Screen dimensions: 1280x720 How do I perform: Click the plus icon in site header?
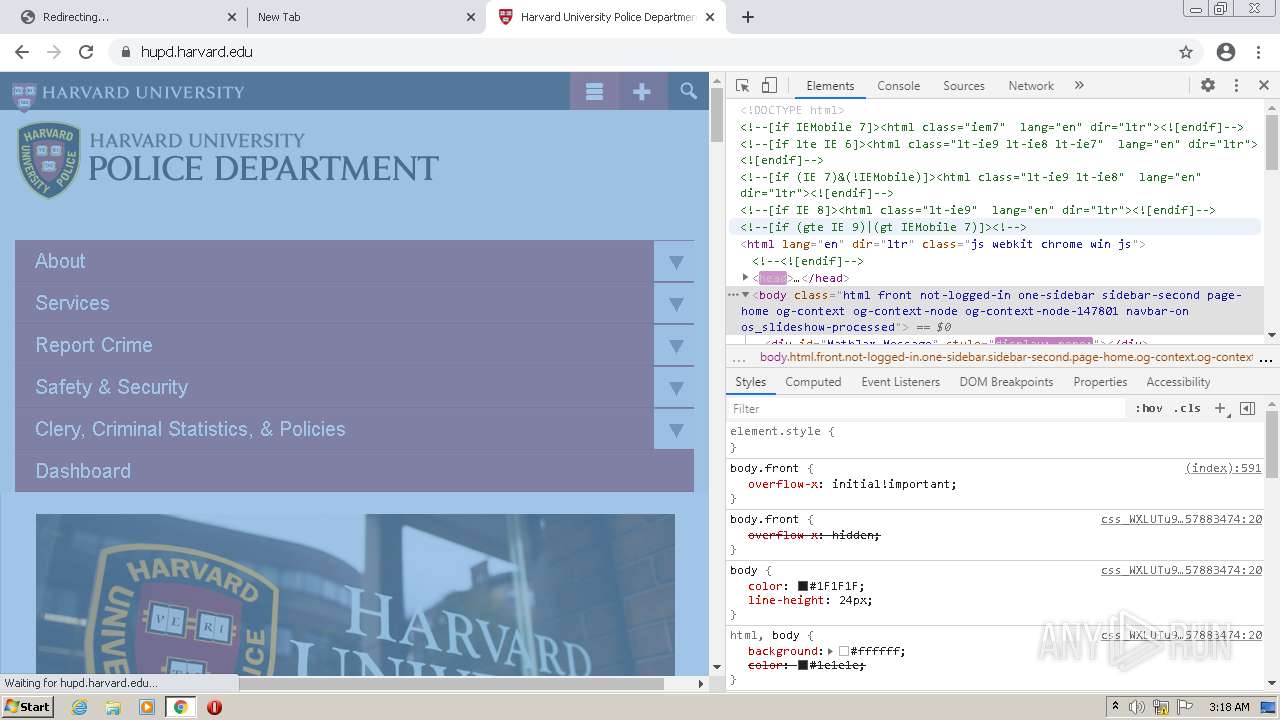pos(642,91)
